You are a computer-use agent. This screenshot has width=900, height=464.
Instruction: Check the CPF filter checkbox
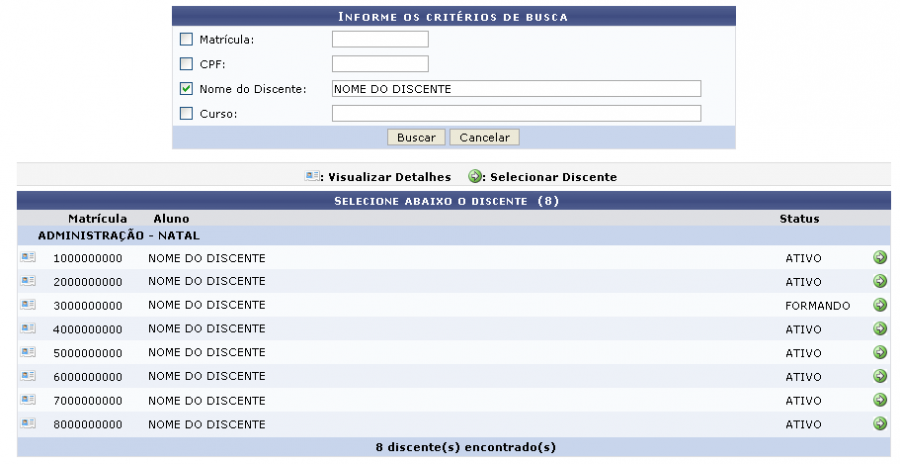(x=186, y=64)
